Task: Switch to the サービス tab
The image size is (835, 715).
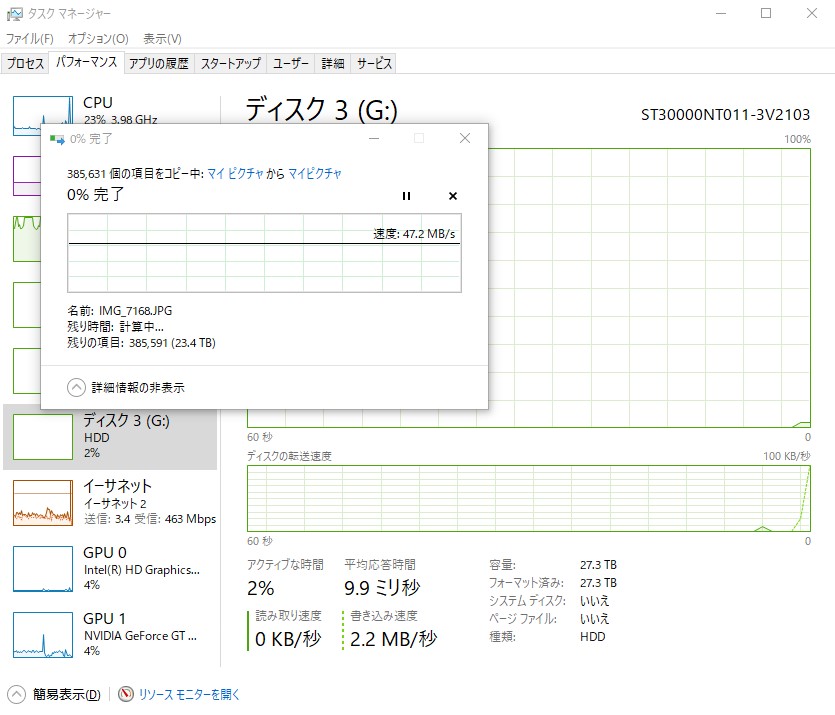Action: [374, 63]
